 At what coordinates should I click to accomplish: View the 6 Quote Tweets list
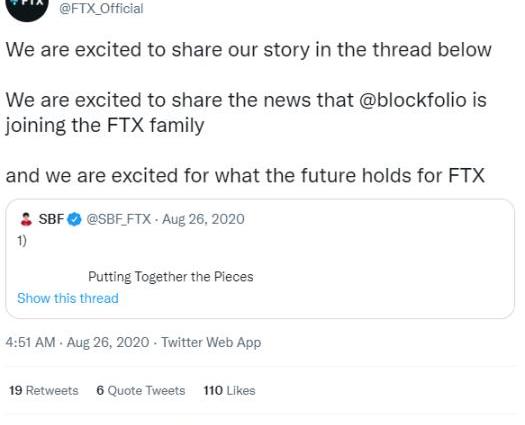pyautogui.click(x=141, y=391)
